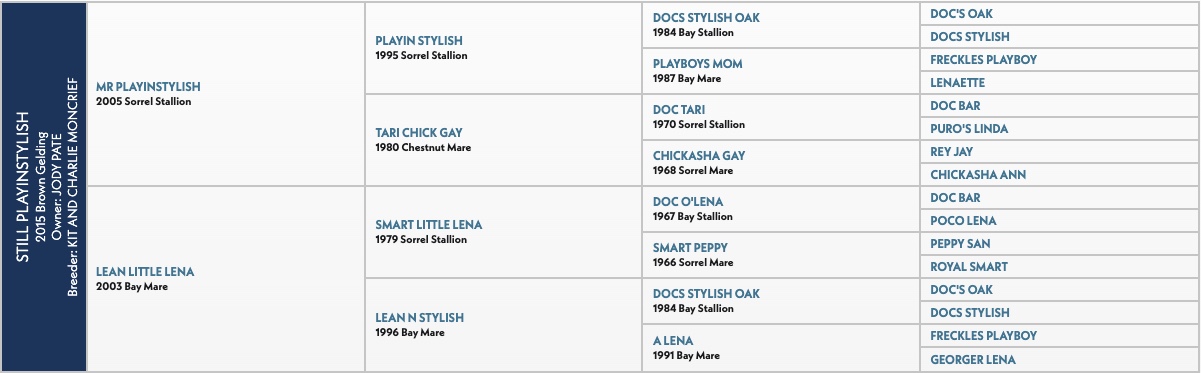
Task: Select POCO LENA ancestor link
Action: pyautogui.click(x=963, y=221)
